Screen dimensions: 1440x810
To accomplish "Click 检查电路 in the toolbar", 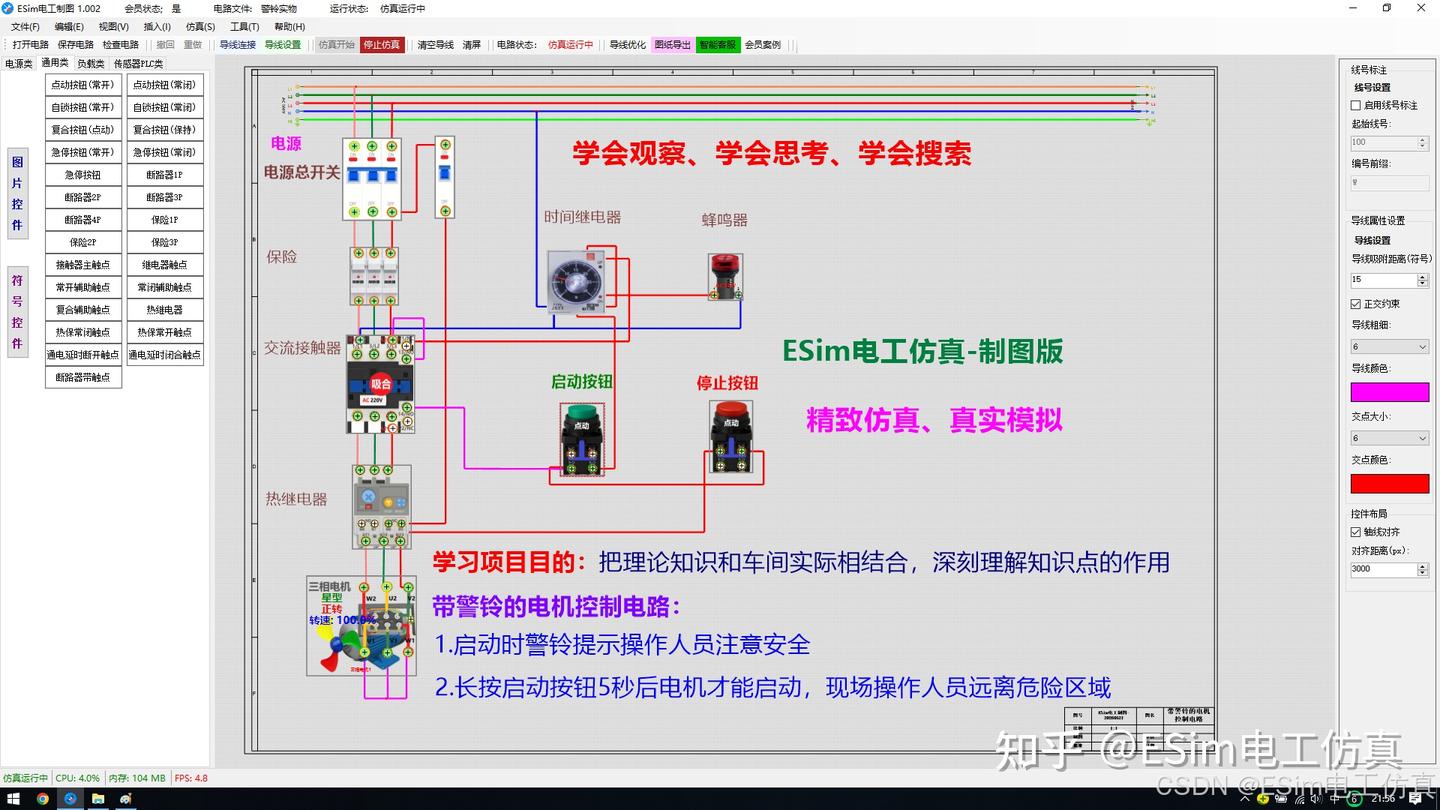I will (121, 45).
